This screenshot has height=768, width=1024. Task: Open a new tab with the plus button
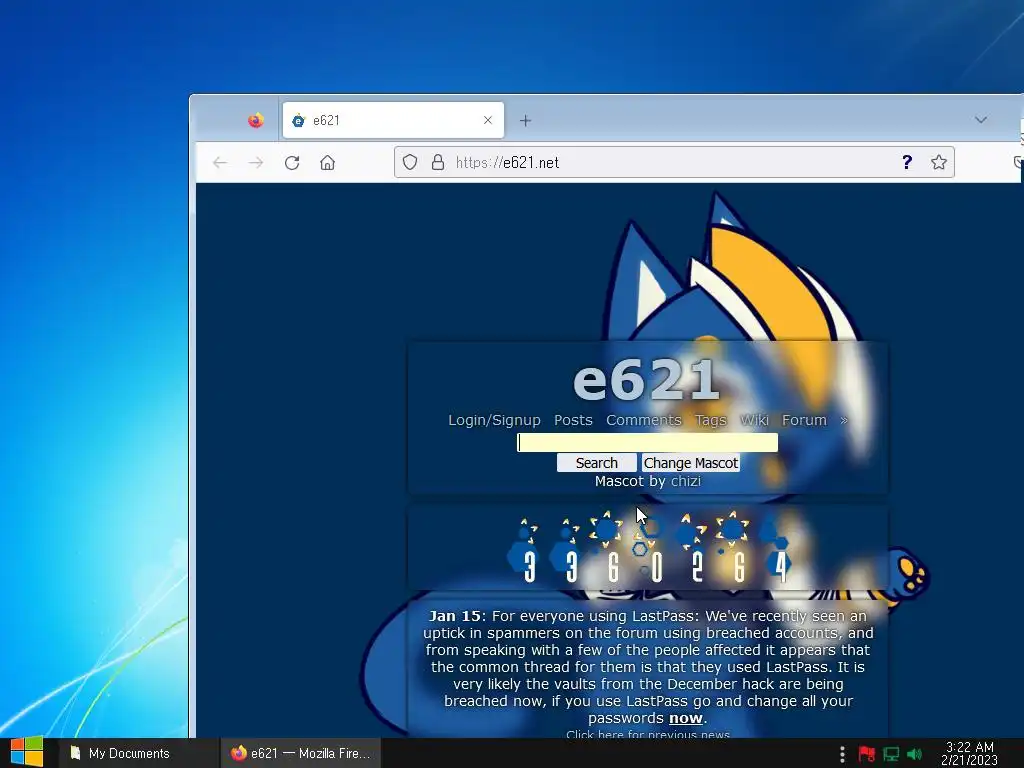(525, 120)
